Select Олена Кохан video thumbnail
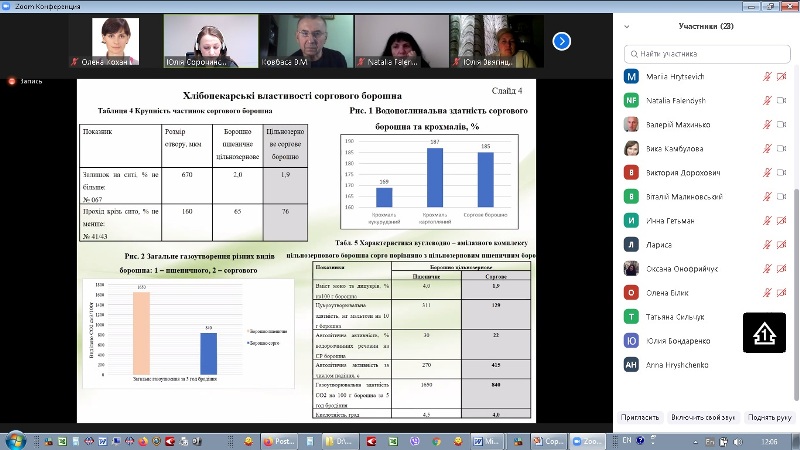 [x=115, y=41]
